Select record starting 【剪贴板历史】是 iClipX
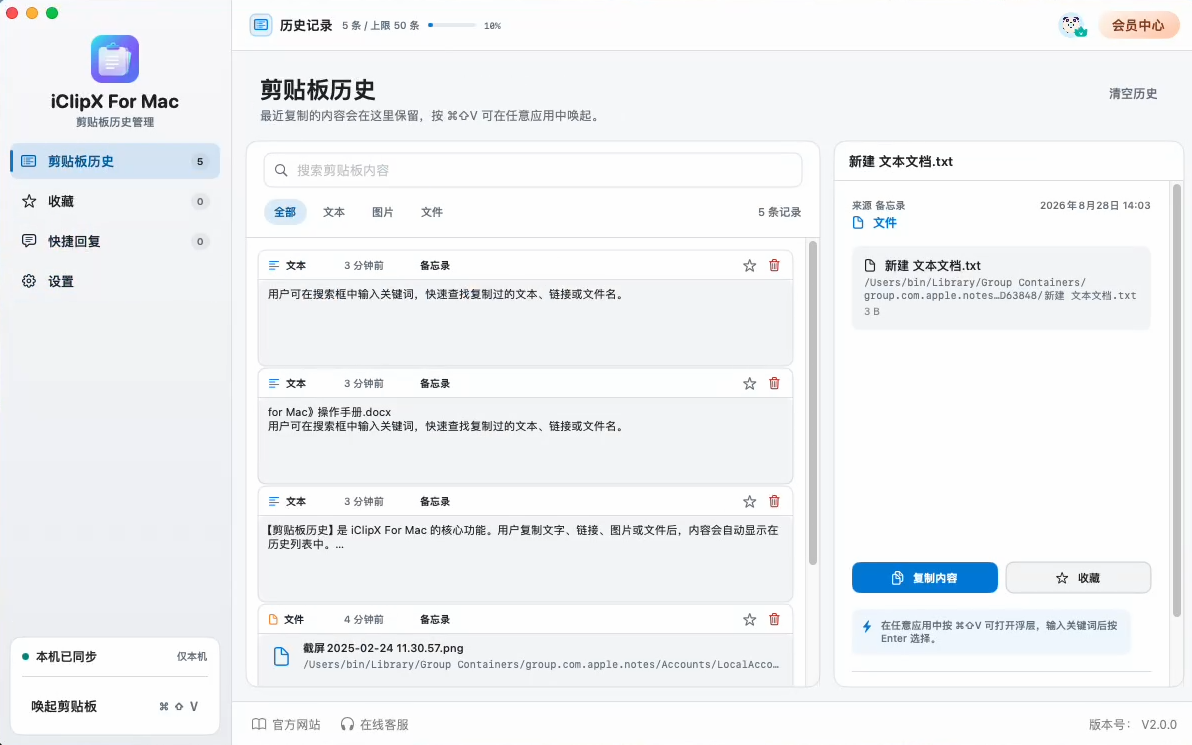 click(523, 537)
